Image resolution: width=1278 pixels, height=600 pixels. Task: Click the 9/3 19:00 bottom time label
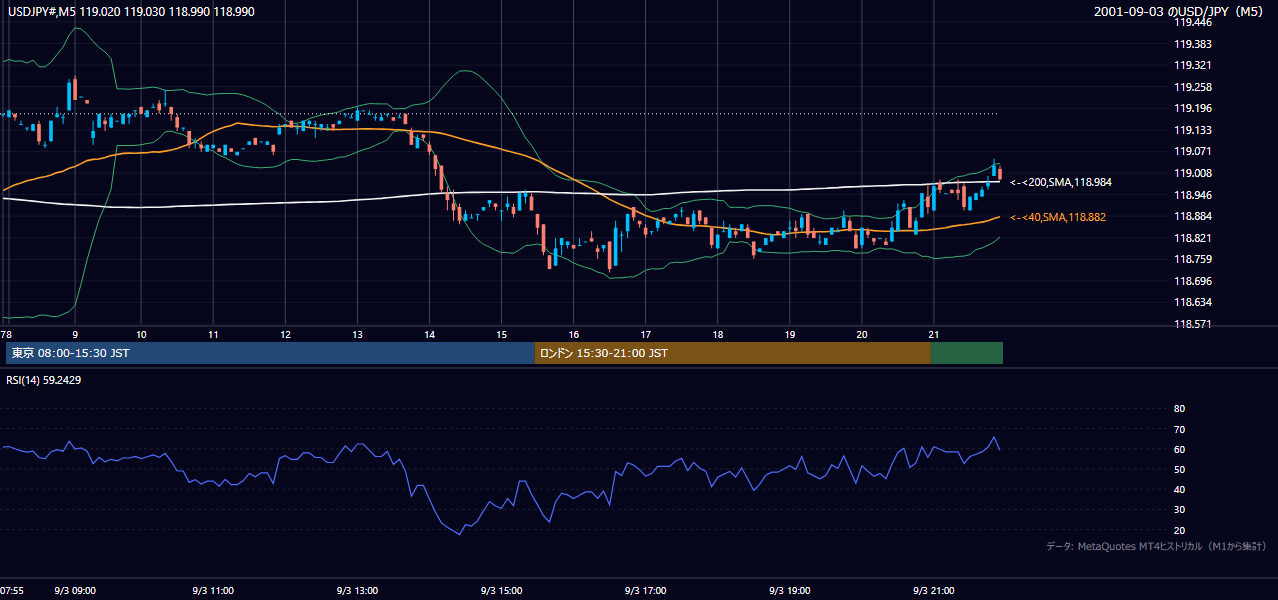point(790,591)
